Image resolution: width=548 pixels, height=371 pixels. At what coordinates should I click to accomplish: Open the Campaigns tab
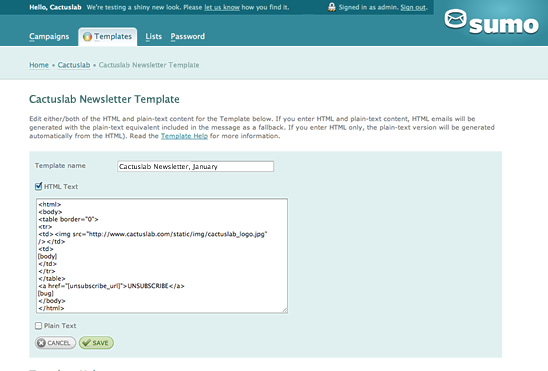(49, 36)
